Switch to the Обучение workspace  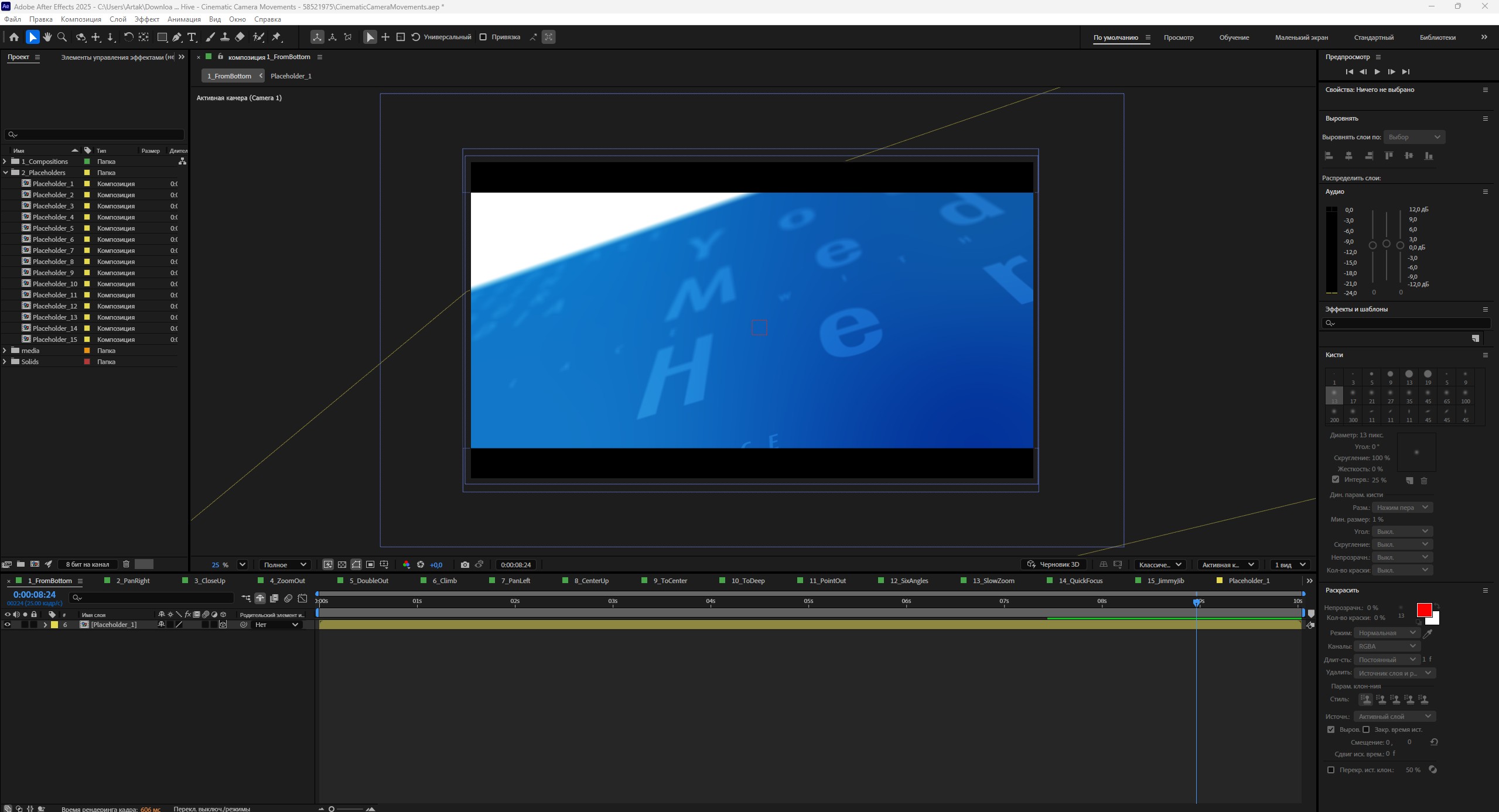(x=1234, y=37)
